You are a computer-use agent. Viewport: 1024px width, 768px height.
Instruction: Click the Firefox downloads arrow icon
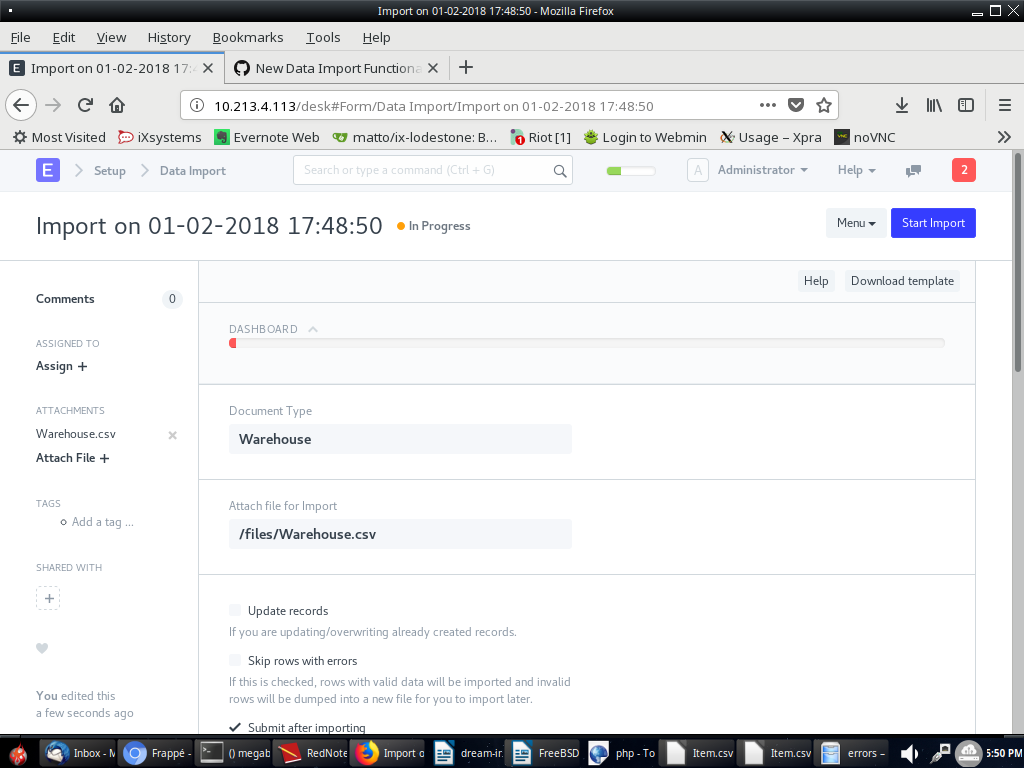[901, 104]
